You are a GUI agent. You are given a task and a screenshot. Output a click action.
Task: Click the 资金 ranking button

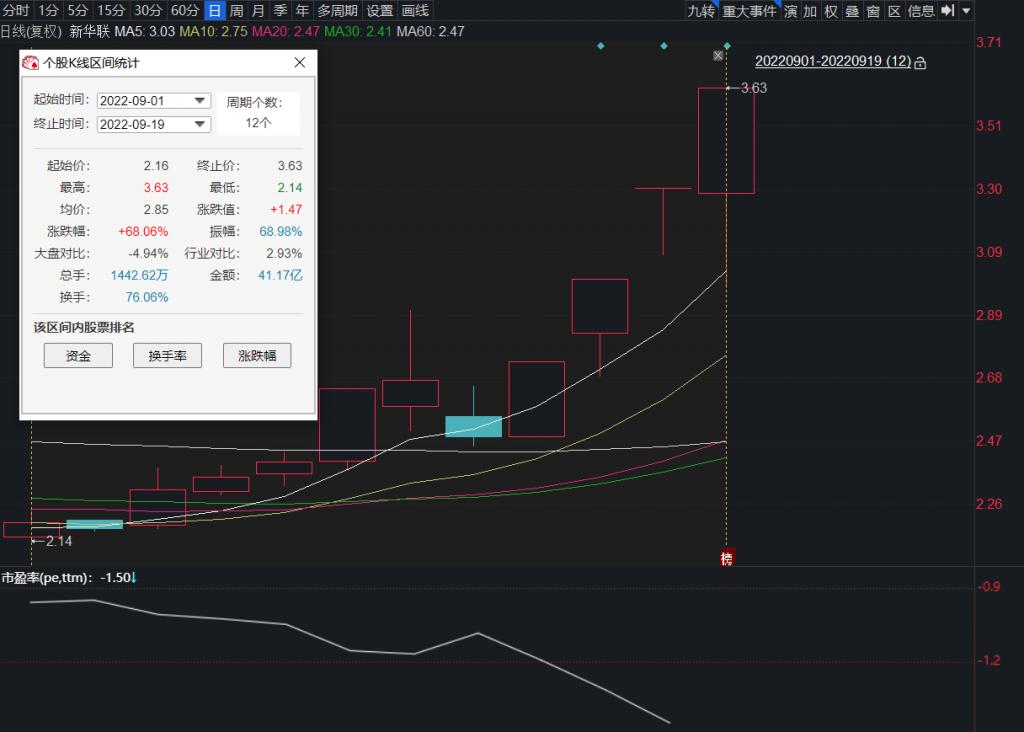(78, 355)
